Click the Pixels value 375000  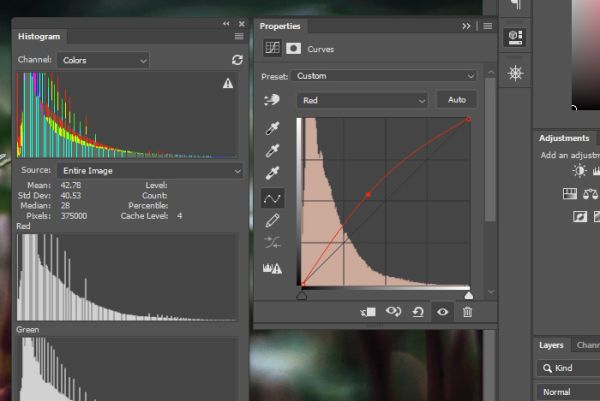click(74, 216)
